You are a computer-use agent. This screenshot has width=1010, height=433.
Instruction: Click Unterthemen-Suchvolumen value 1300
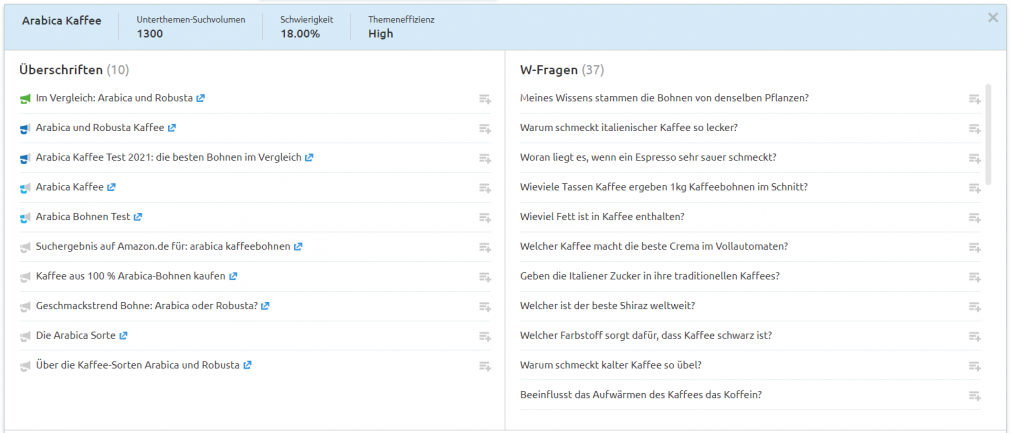click(149, 34)
